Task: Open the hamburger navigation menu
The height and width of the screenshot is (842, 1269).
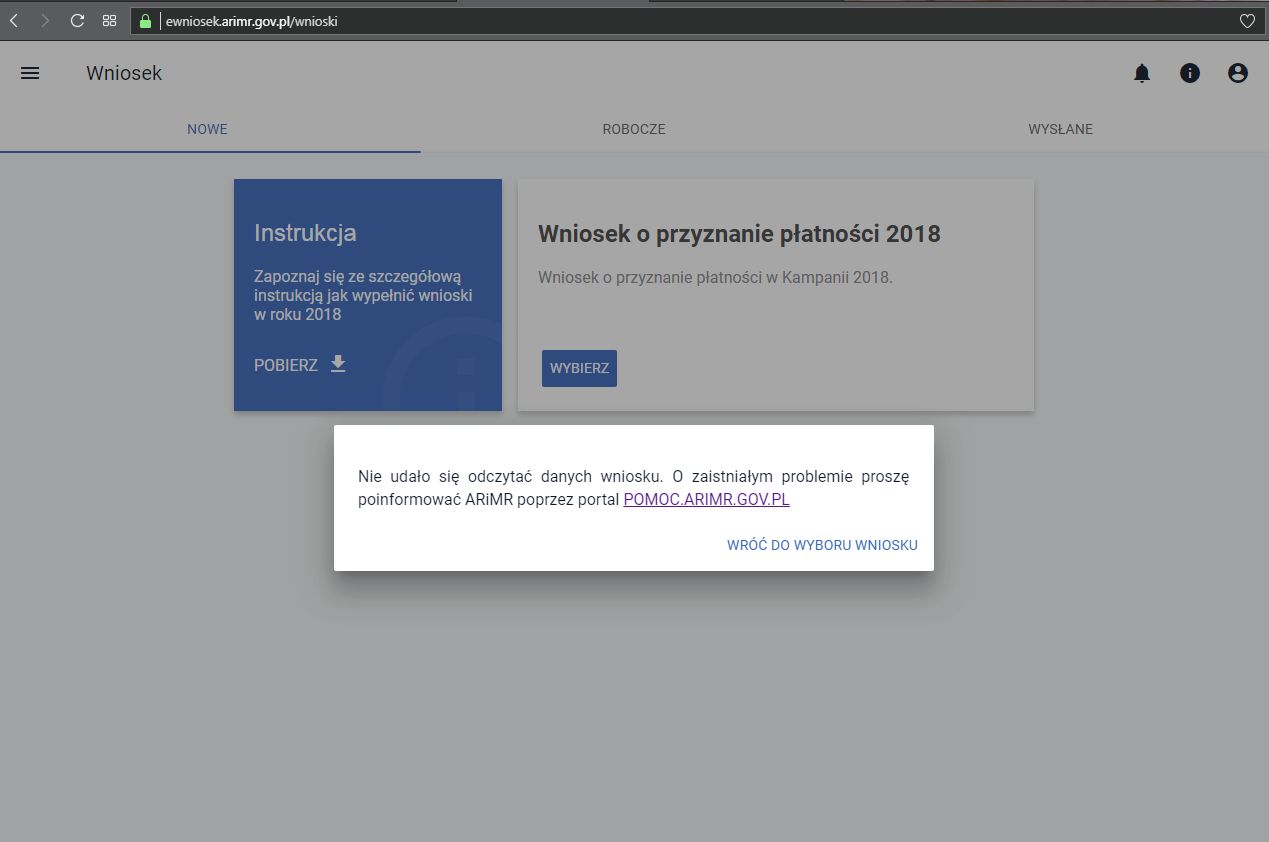Action: [x=30, y=73]
